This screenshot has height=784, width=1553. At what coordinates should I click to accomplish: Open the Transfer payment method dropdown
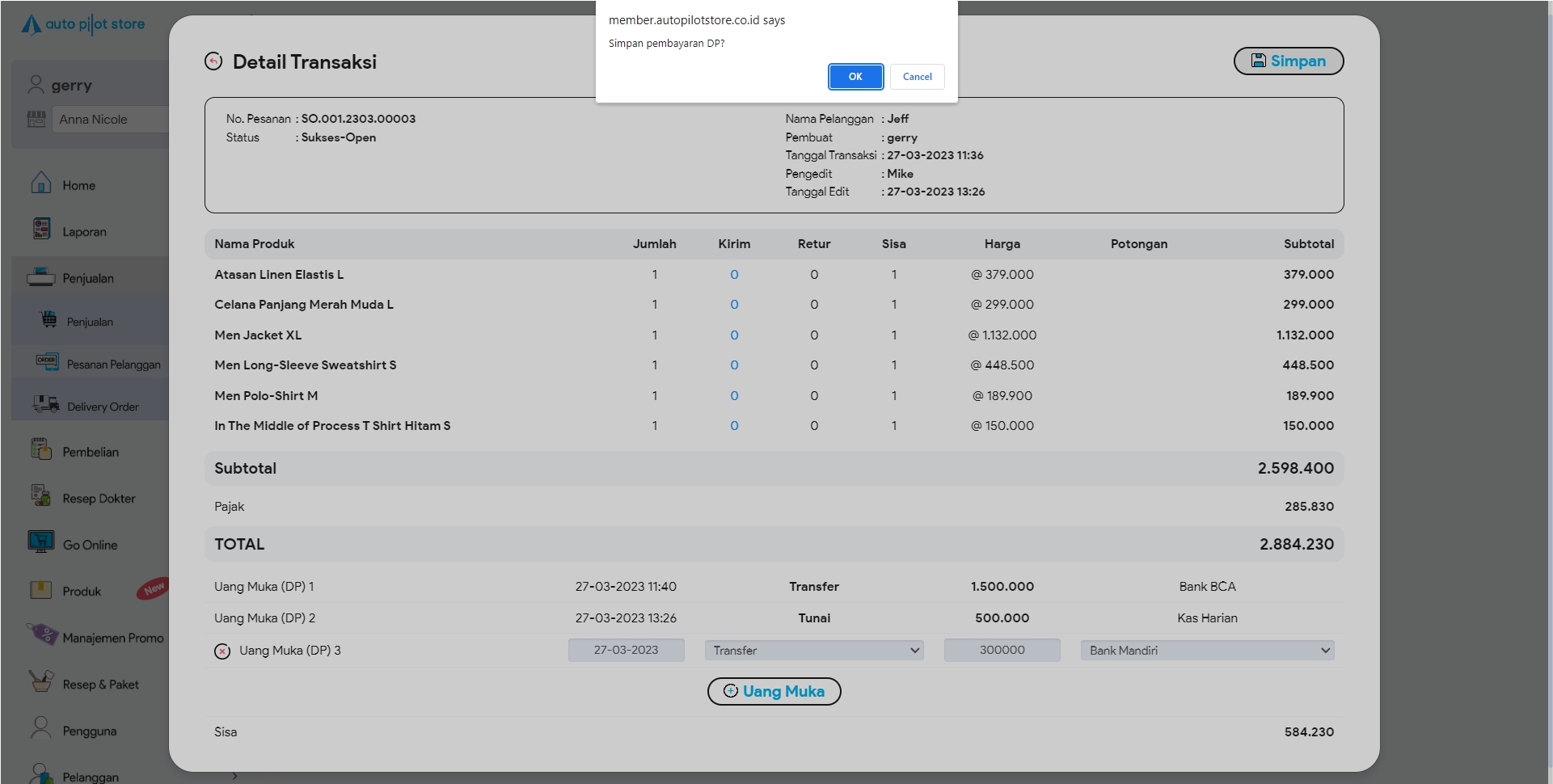pyautogui.click(x=813, y=651)
